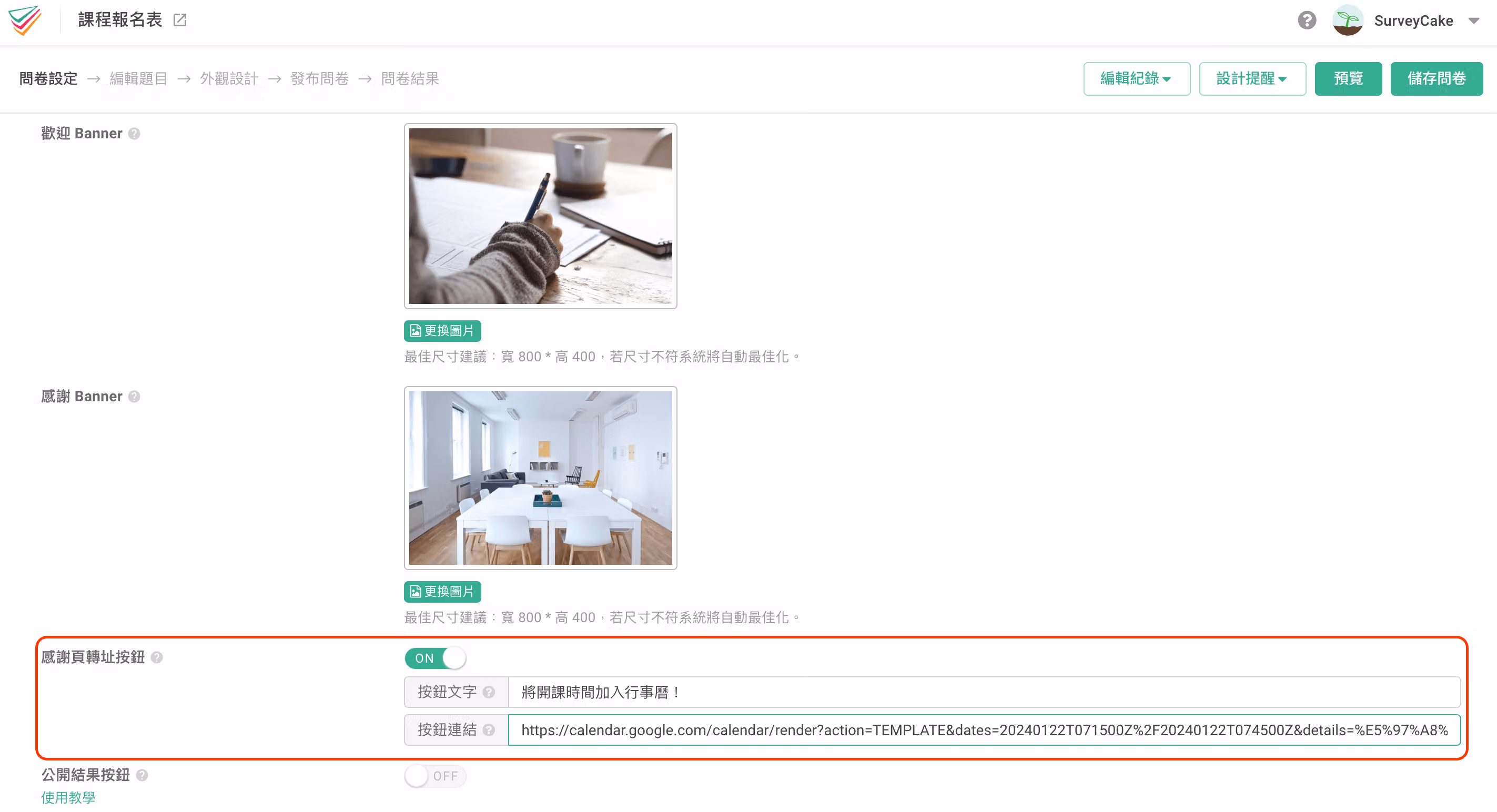The height and width of the screenshot is (812, 1497).
Task: Go to the 編輯題目 step
Action: click(x=139, y=78)
